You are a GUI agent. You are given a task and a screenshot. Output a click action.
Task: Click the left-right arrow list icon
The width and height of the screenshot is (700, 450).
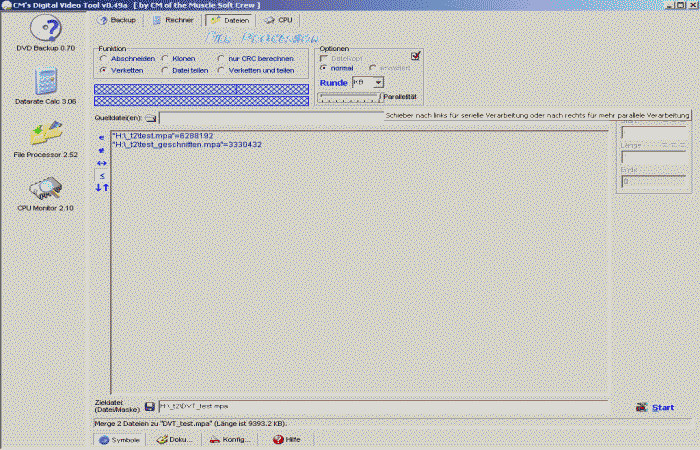pos(102,162)
